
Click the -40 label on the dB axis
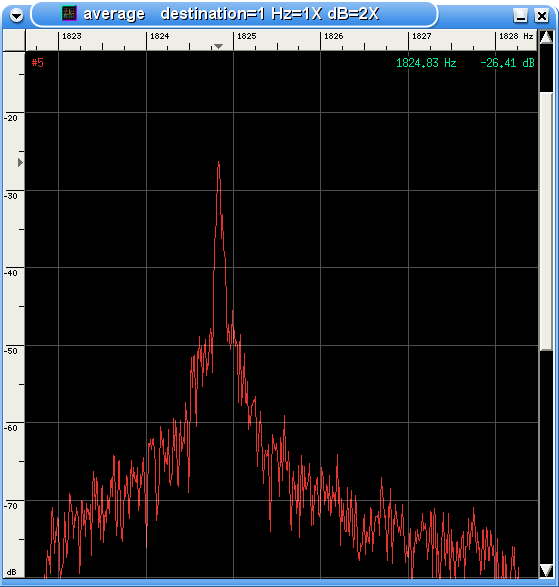[11, 273]
